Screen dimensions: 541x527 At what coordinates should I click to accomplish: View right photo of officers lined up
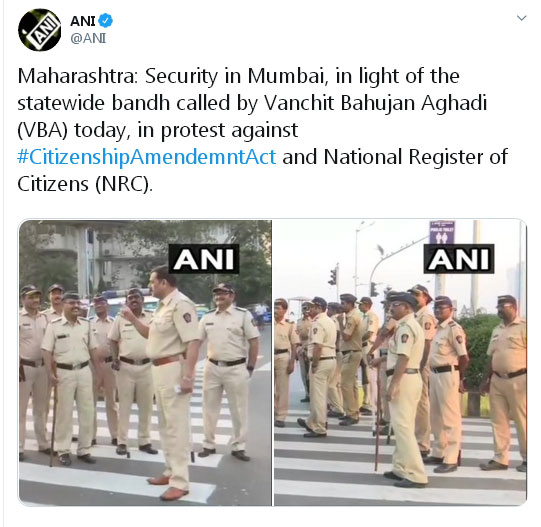tap(401, 363)
